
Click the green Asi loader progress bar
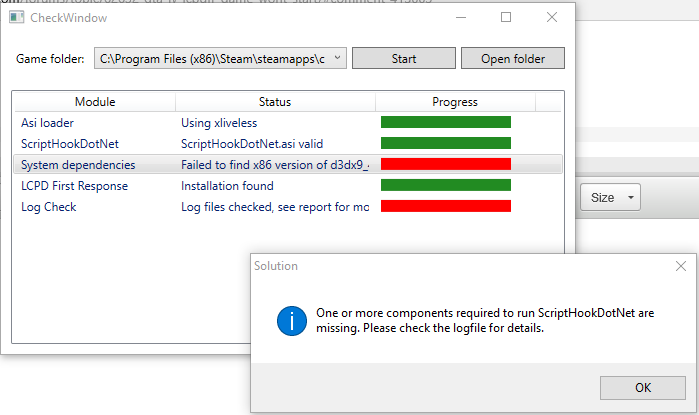[x=446, y=122]
